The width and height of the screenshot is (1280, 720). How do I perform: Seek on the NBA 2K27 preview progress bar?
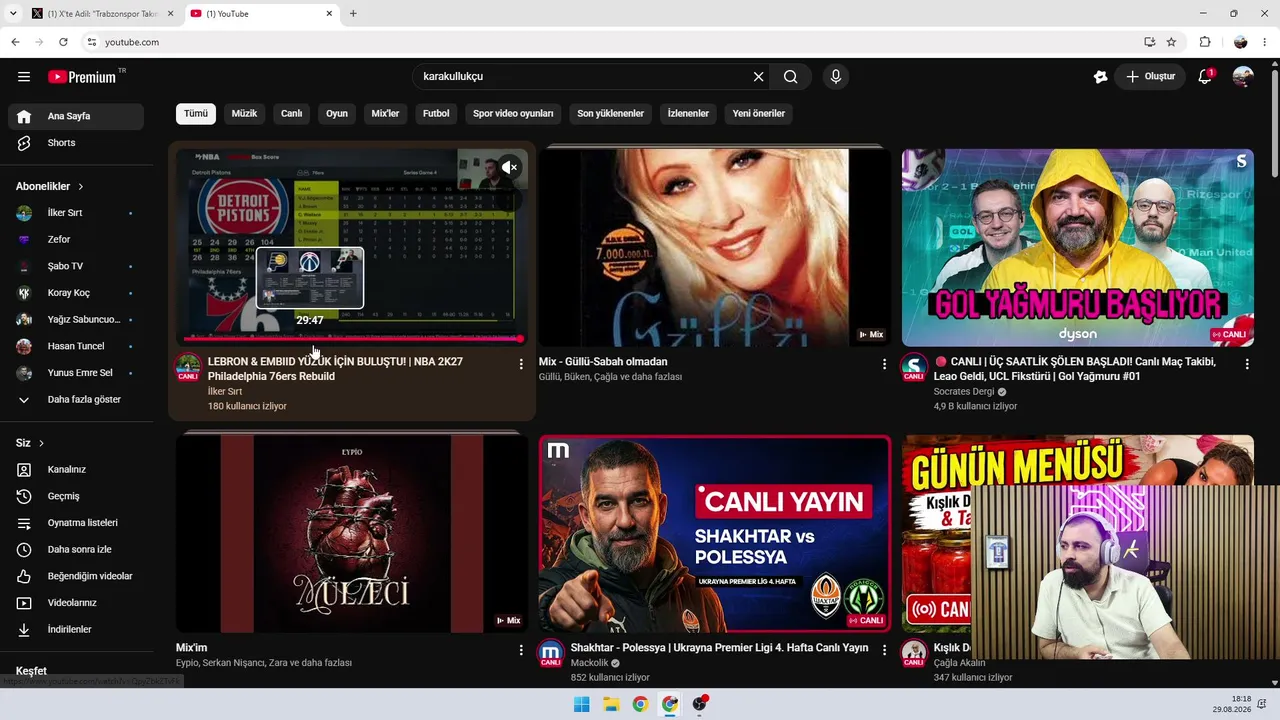(x=352, y=339)
